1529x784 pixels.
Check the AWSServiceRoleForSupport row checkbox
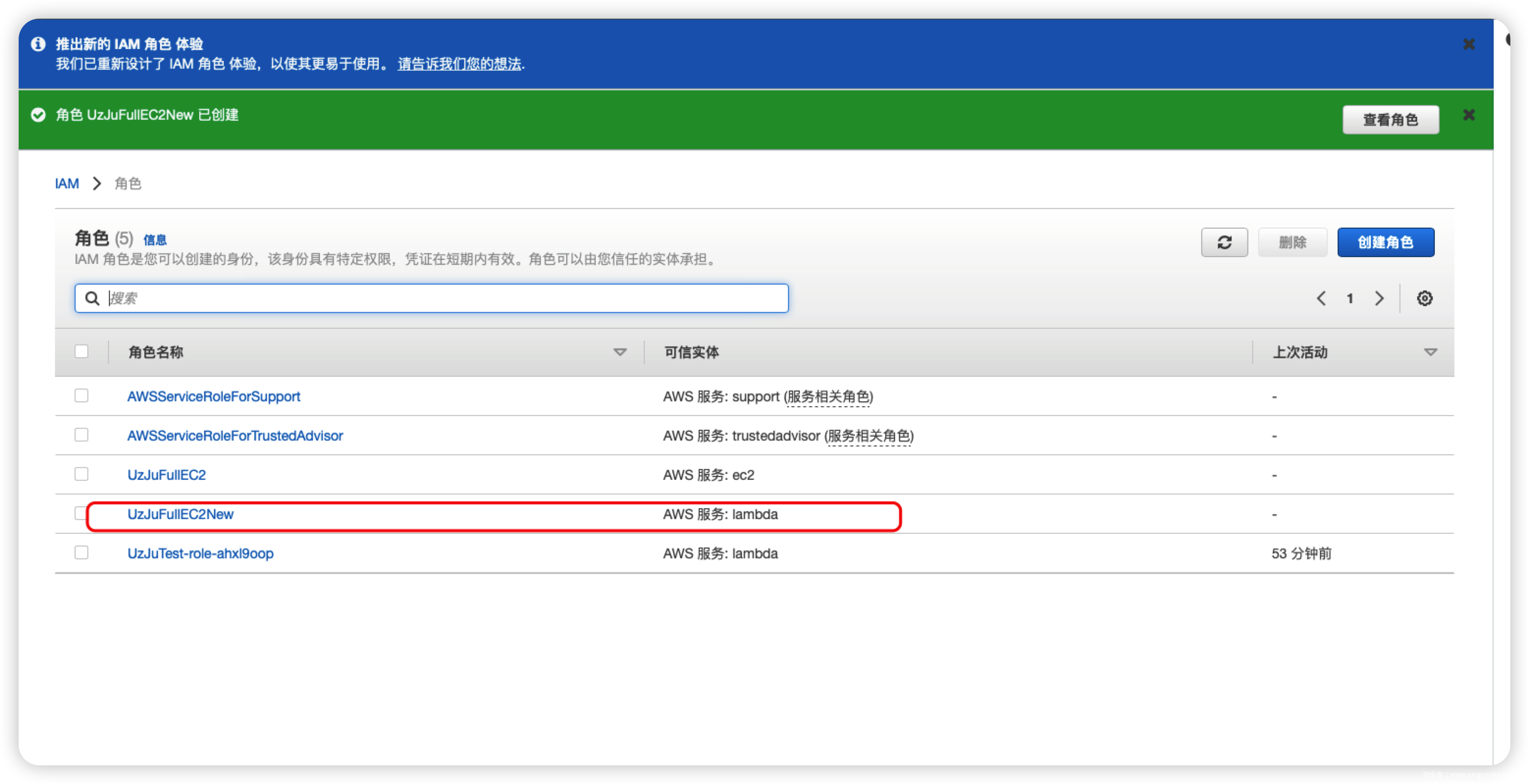click(x=81, y=395)
